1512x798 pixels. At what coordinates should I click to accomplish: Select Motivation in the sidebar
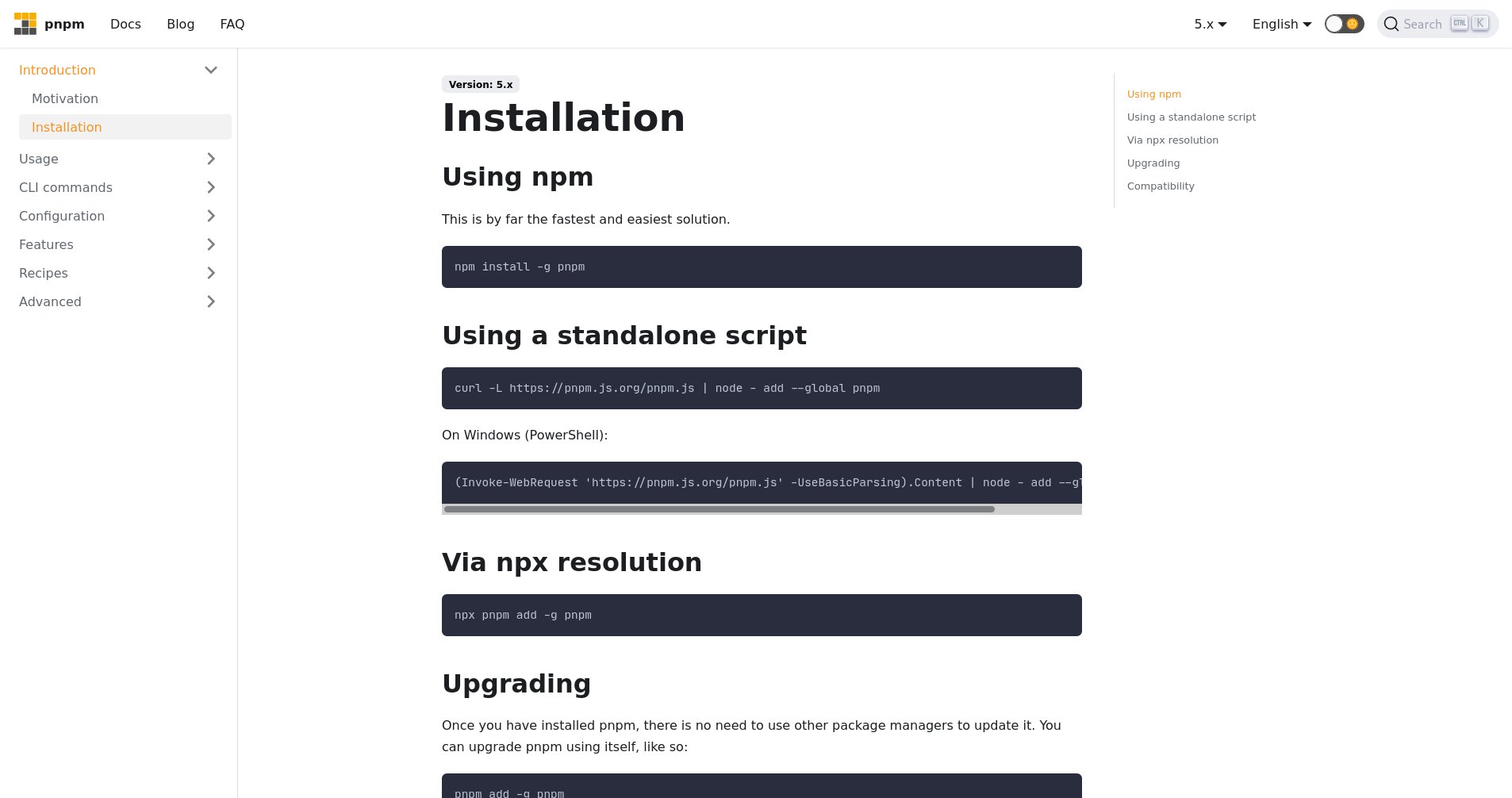tap(65, 98)
